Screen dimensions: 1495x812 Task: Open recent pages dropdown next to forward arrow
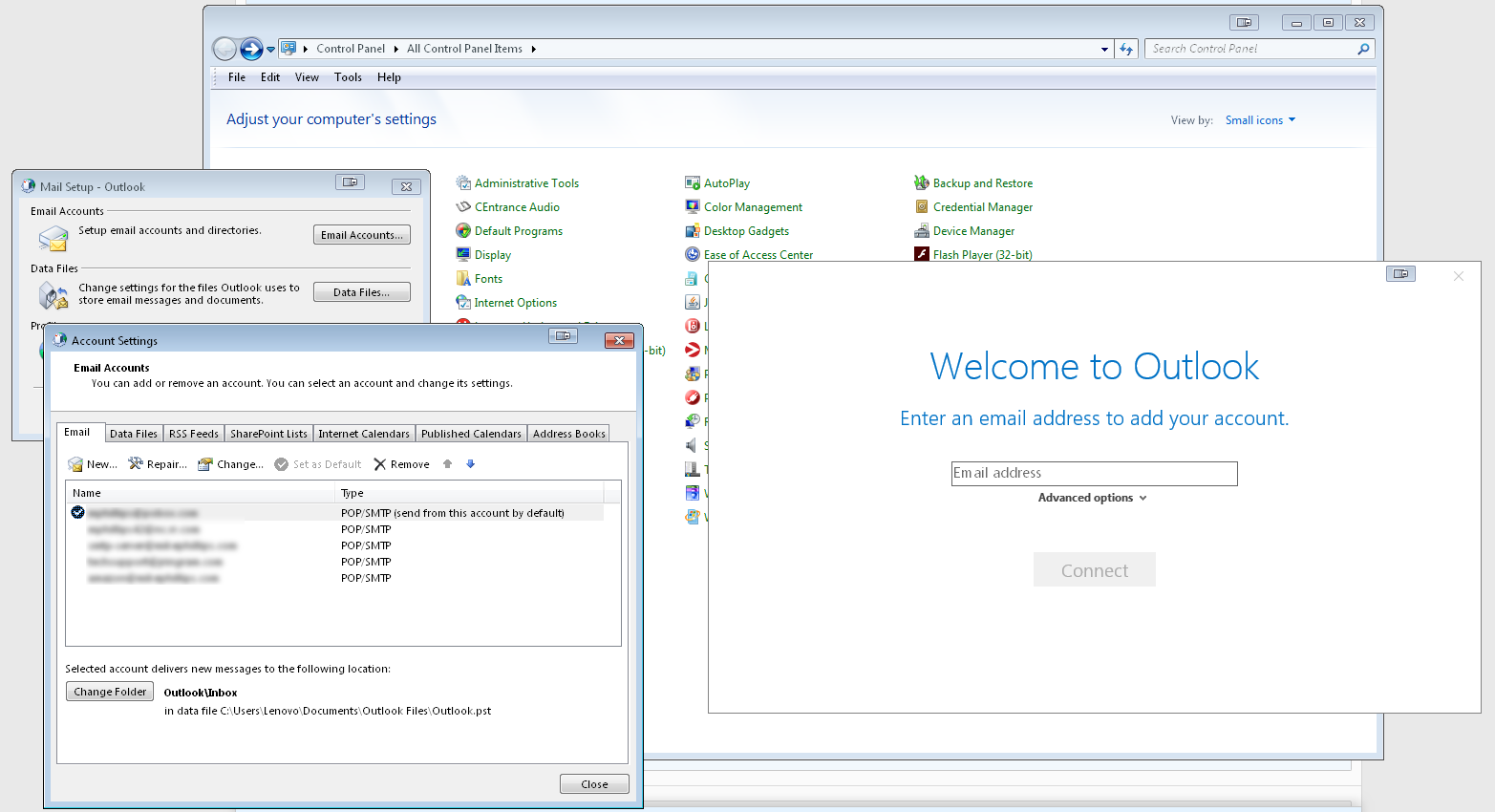click(x=270, y=49)
